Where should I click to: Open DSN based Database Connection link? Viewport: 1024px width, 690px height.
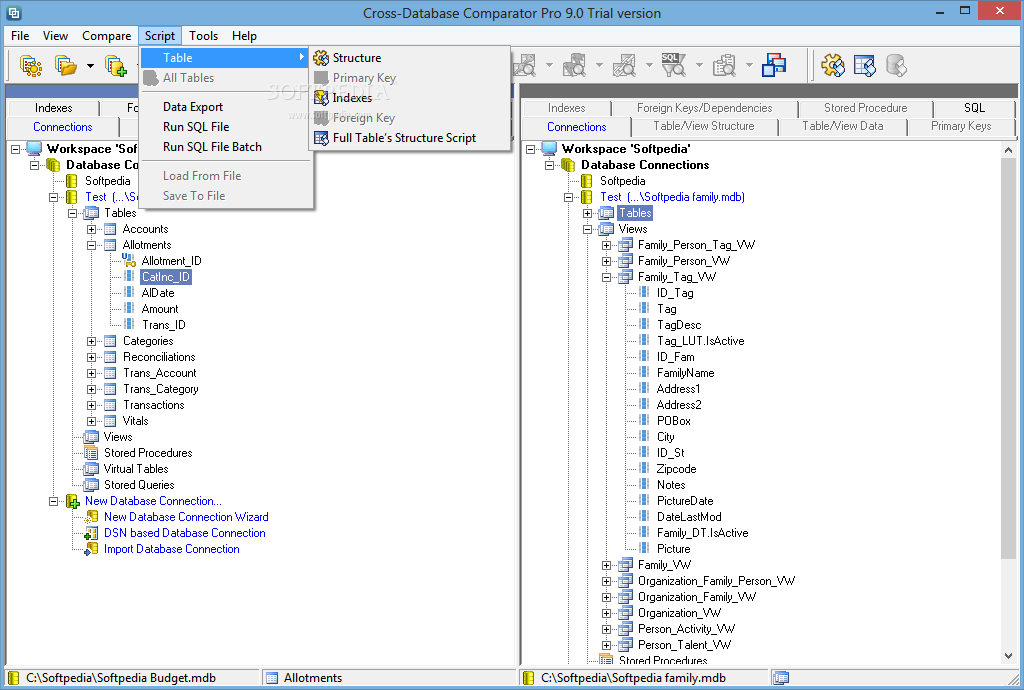pyautogui.click(x=185, y=533)
